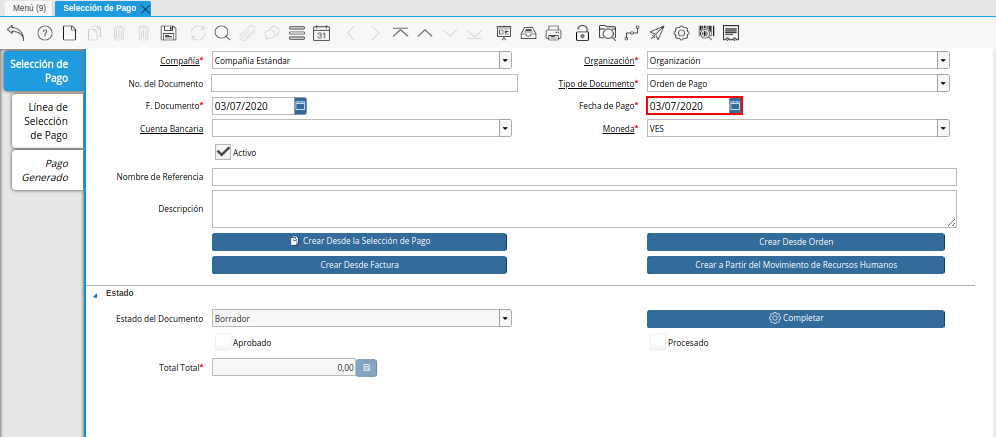
Task: Open the magnifier search icon
Action: click(222, 33)
